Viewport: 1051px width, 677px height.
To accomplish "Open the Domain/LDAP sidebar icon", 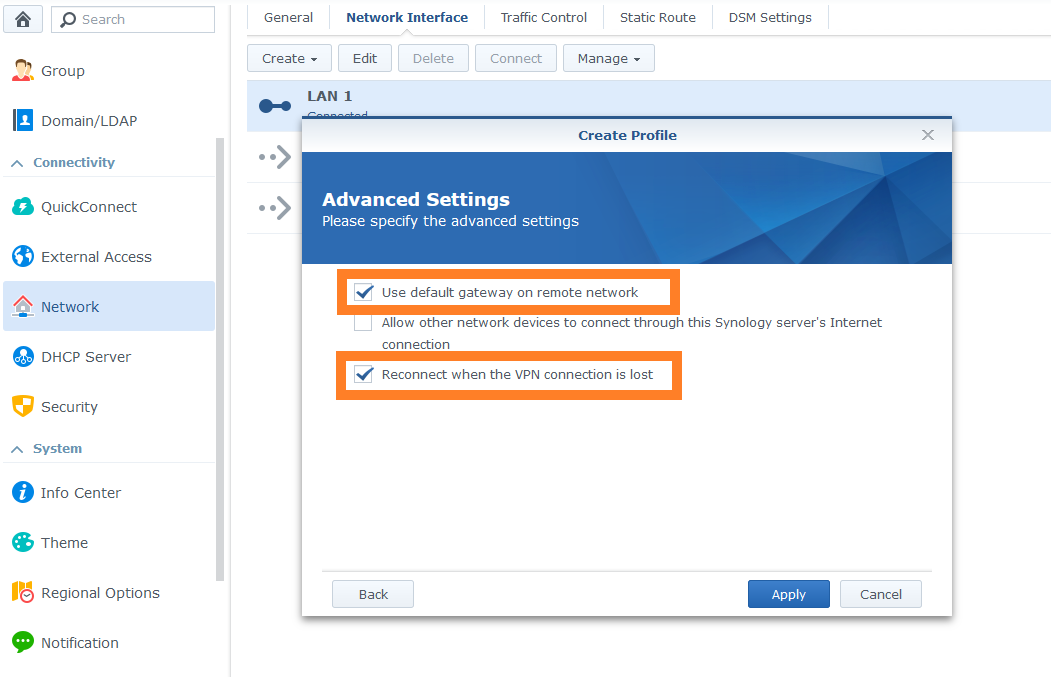I will 23,121.
